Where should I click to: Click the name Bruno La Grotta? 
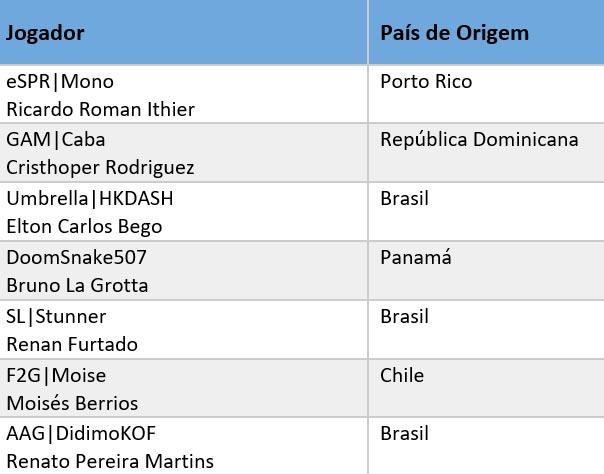pyautogui.click(x=77, y=285)
